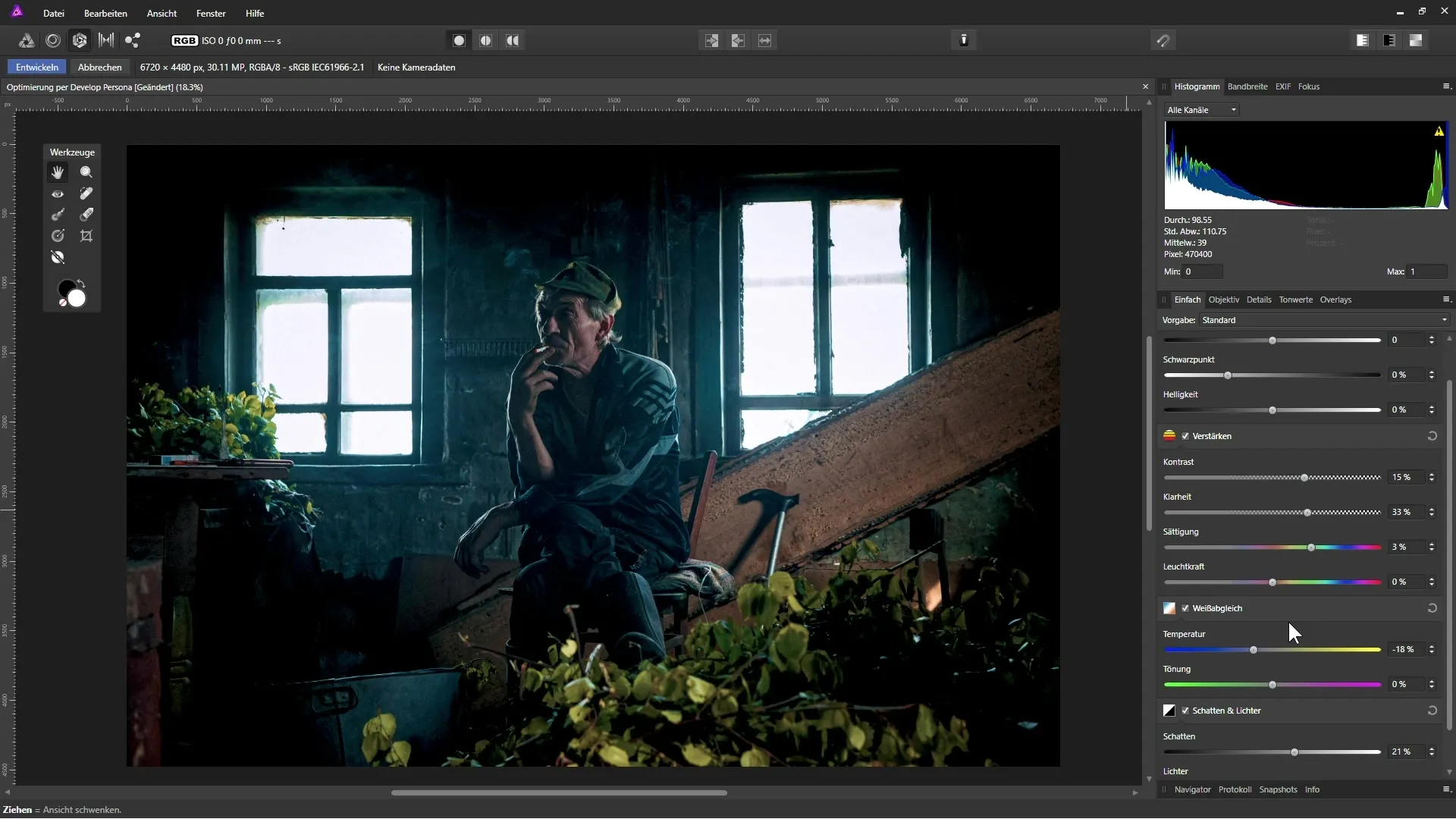Switch to the Tone Mapping Persona icon
Screen dimensions: 1456x819
[x=106, y=41]
